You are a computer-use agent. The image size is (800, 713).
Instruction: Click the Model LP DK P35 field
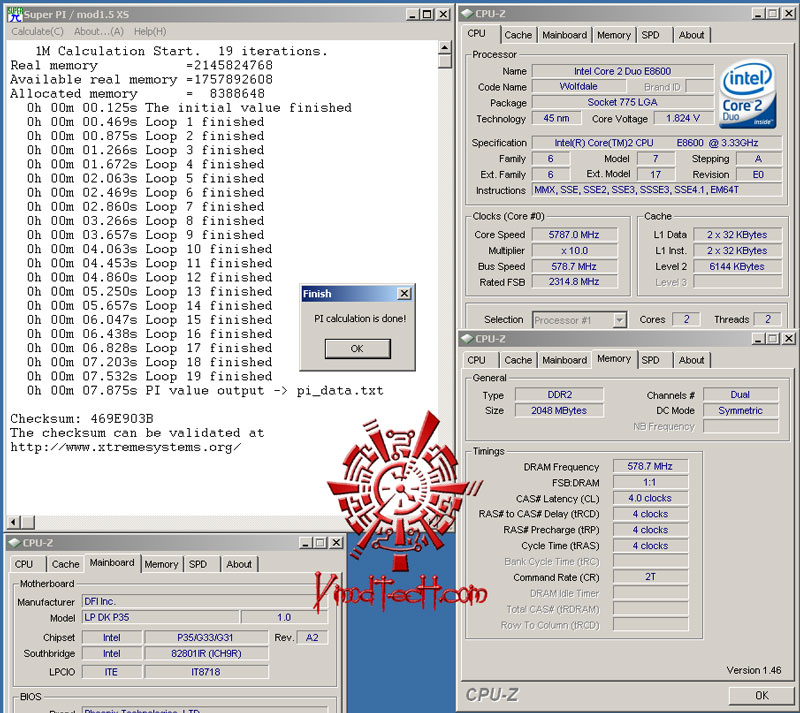pyautogui.click(x=160, y=618)
